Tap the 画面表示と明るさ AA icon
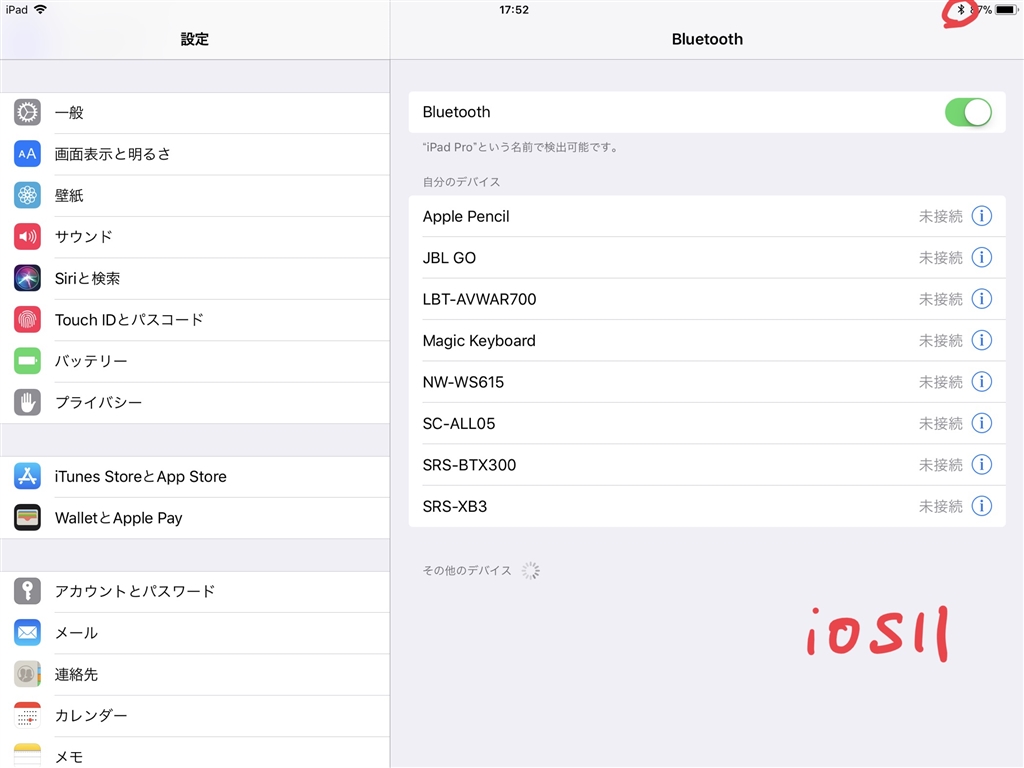 click(x=27, y=154)
